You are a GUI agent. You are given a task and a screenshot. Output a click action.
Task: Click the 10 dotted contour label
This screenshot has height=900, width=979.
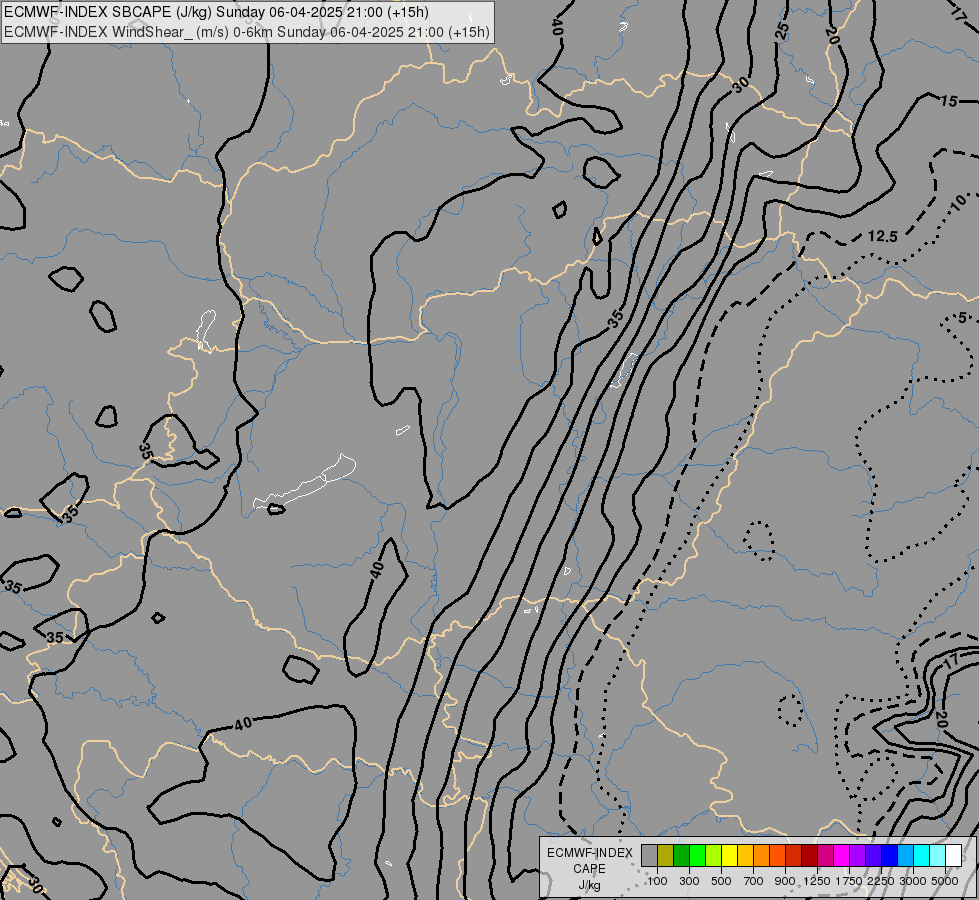tap(959, 203)
